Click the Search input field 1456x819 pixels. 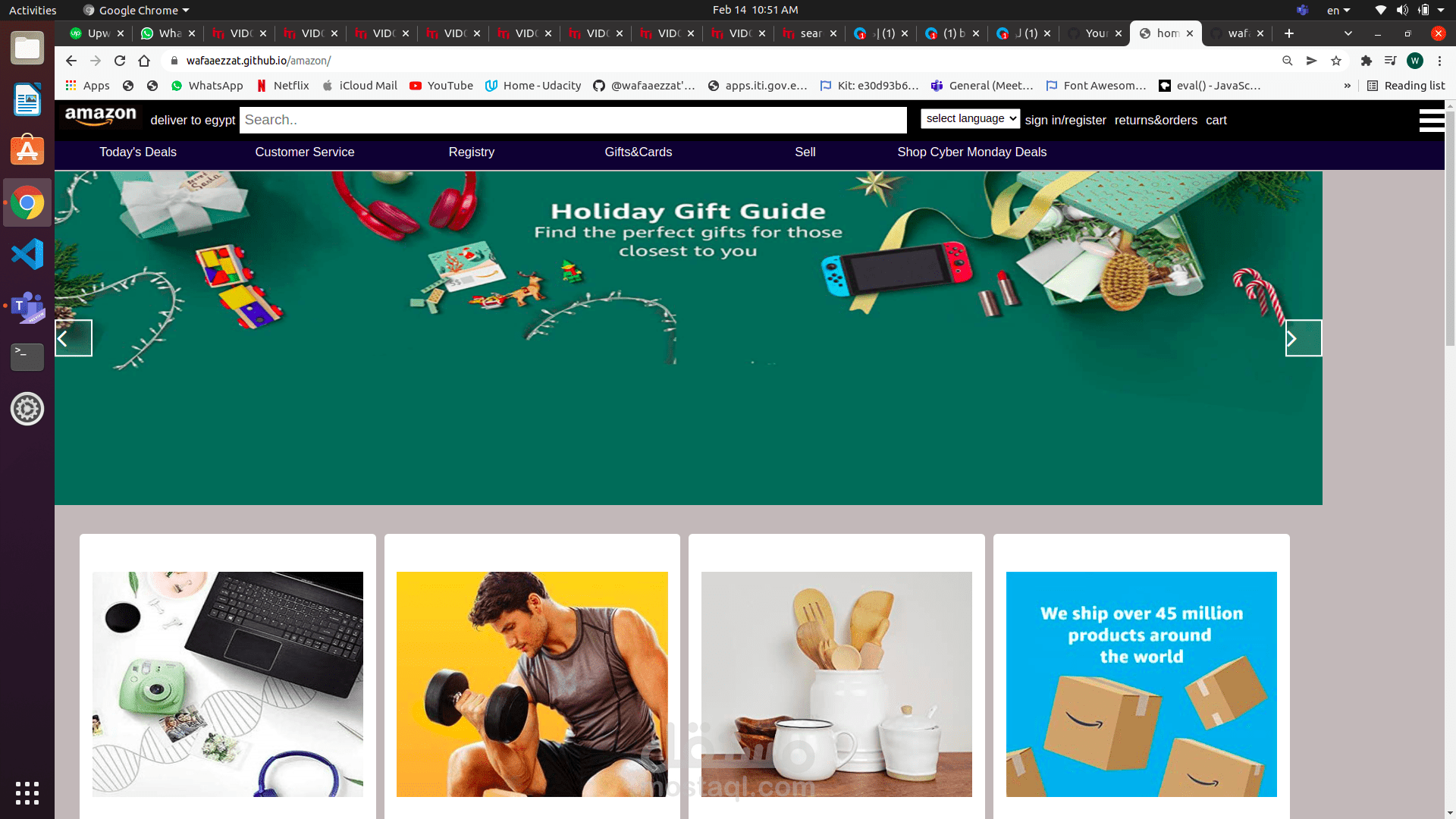(573, 120)
